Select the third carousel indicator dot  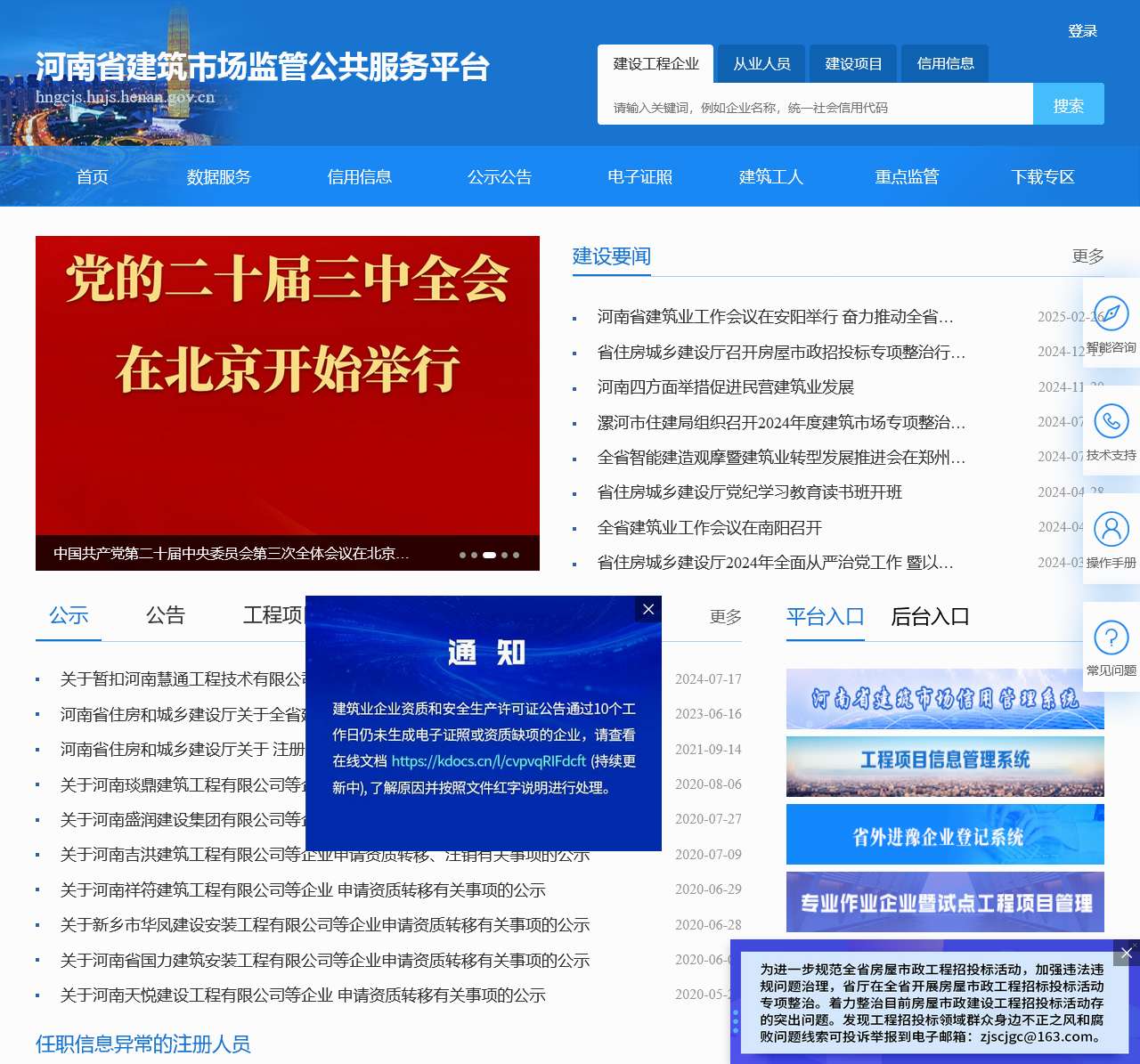tap(488, 555)
